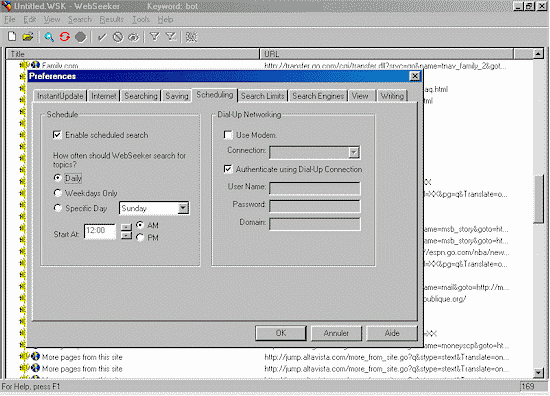Click the WebSeeker application icon in title bar

point(6,6)
